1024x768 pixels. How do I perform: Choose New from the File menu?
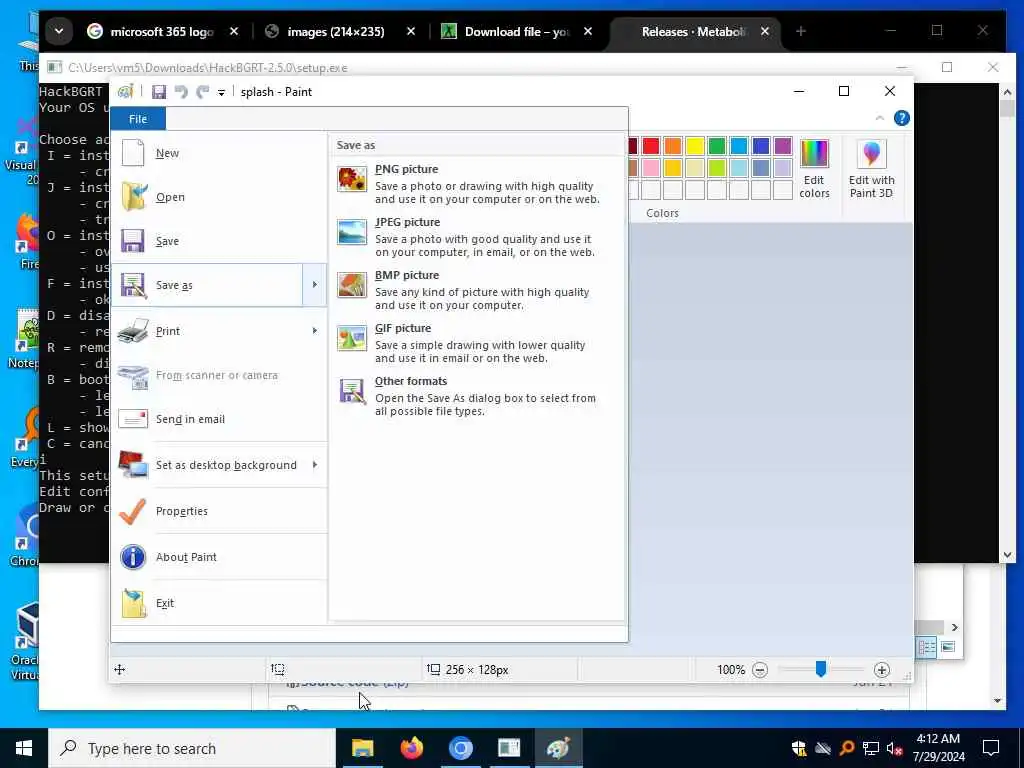(x=219, y=153)
